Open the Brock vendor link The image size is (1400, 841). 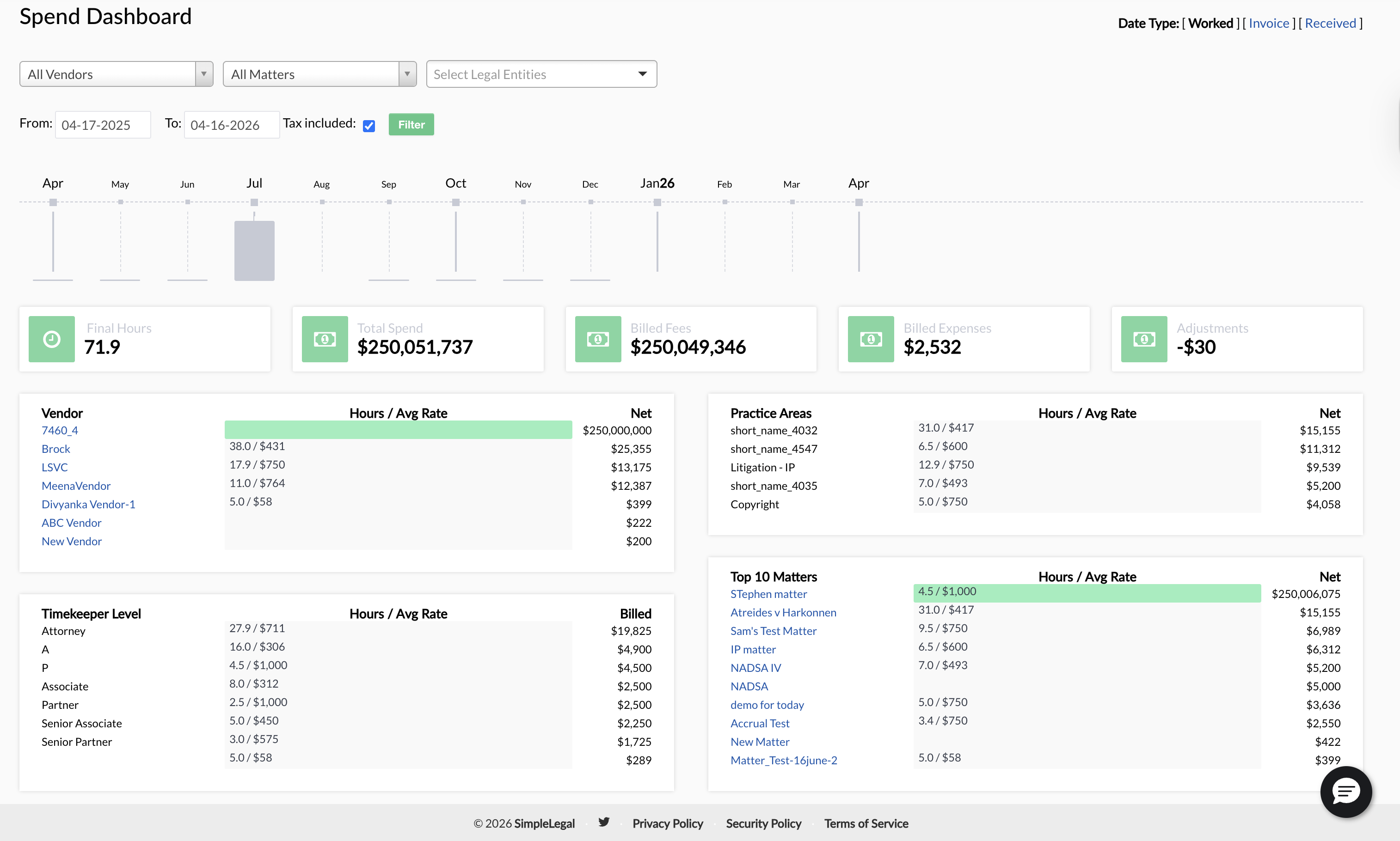(55, 449)
